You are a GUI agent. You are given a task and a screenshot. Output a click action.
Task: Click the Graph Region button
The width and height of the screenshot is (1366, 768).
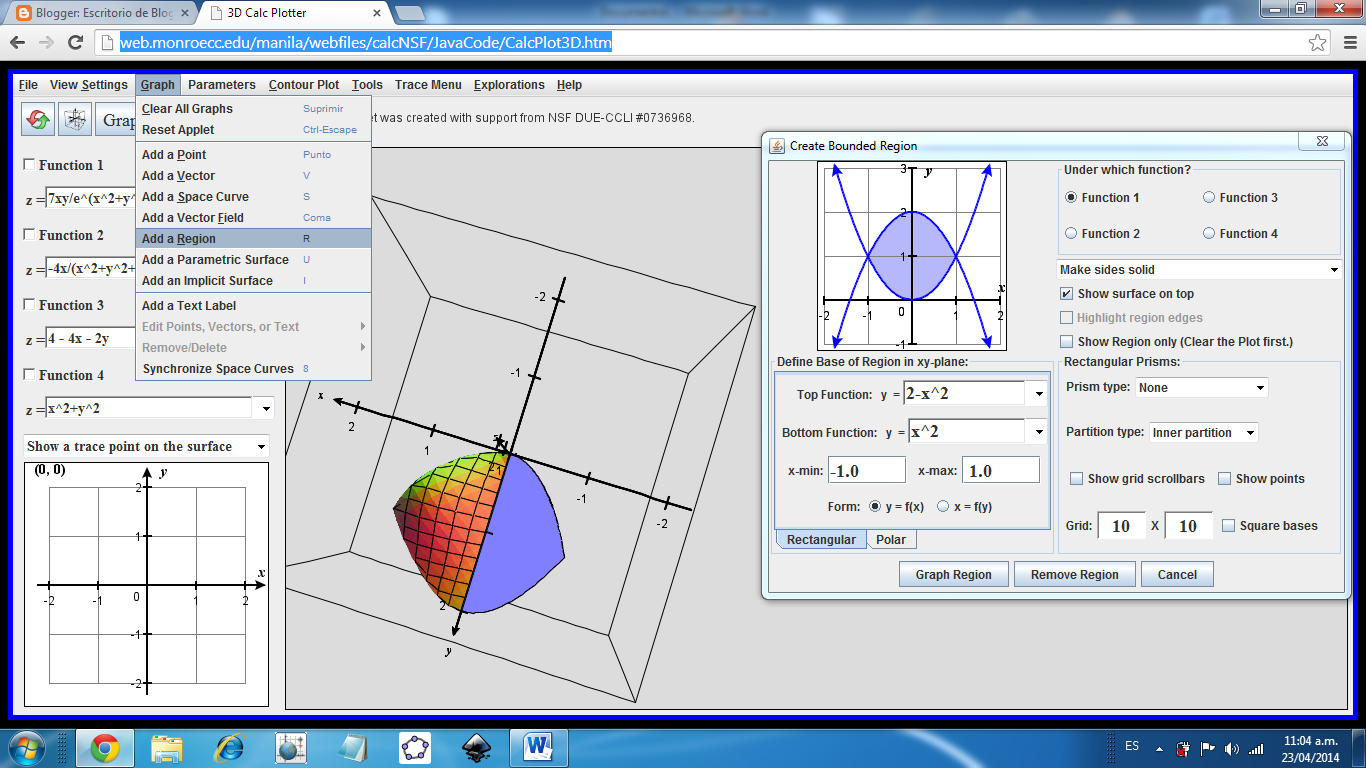pyautogui.click(x=953, y=574)
